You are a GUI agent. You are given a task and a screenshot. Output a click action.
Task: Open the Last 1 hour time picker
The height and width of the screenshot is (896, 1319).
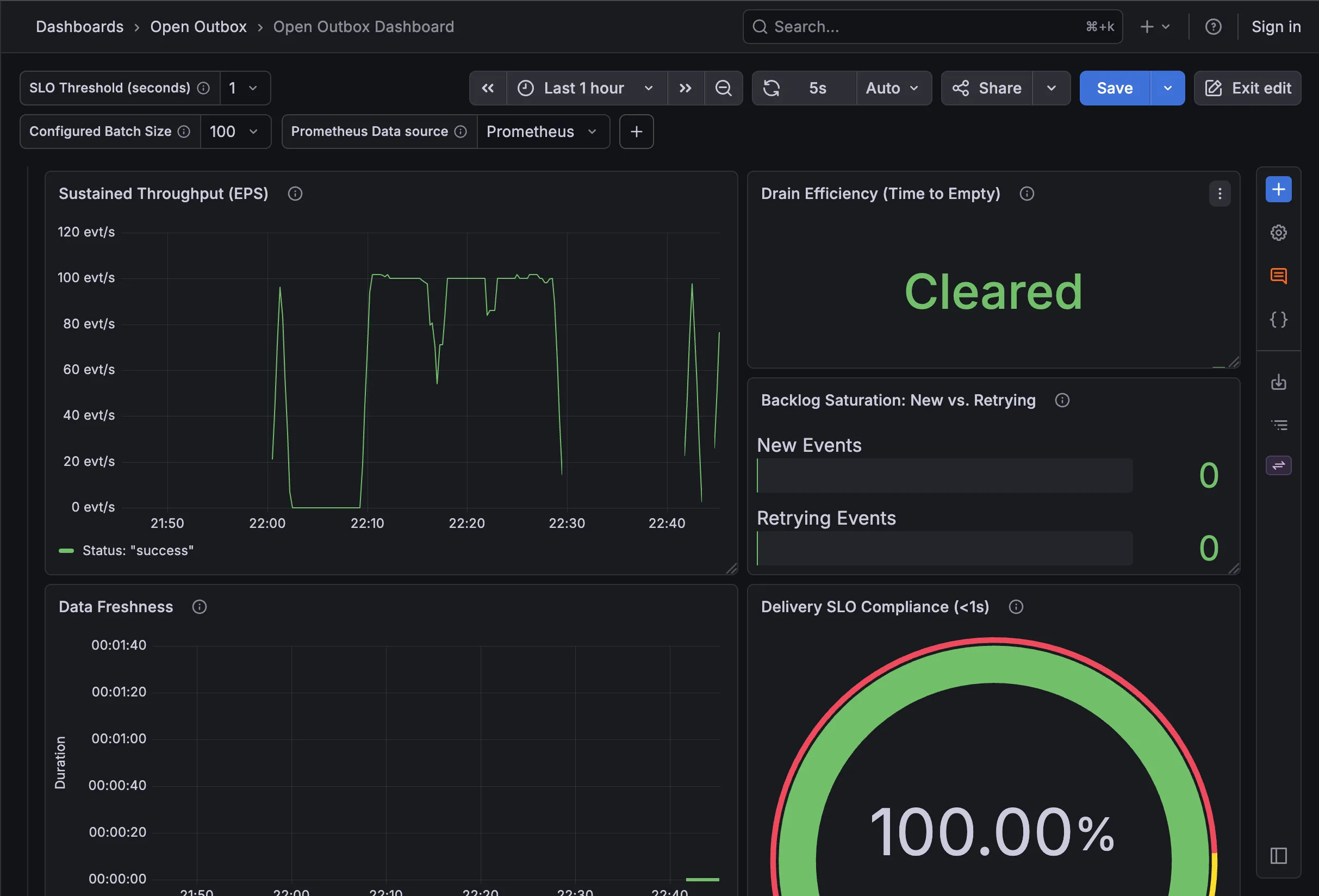(586, 88)
